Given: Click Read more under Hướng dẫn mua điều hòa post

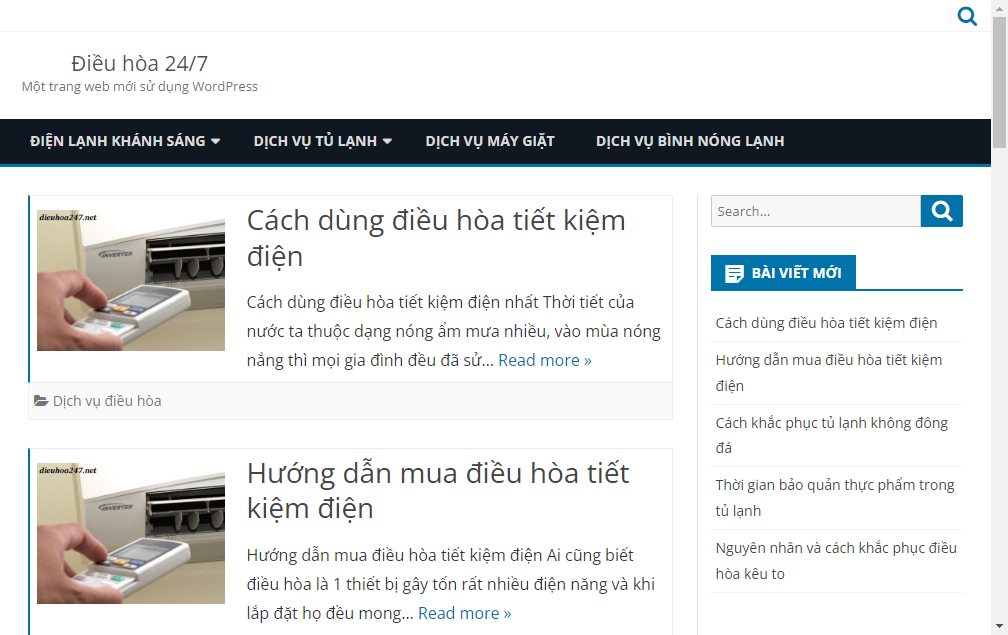Looking at the screenshot, I should point(464,614).
